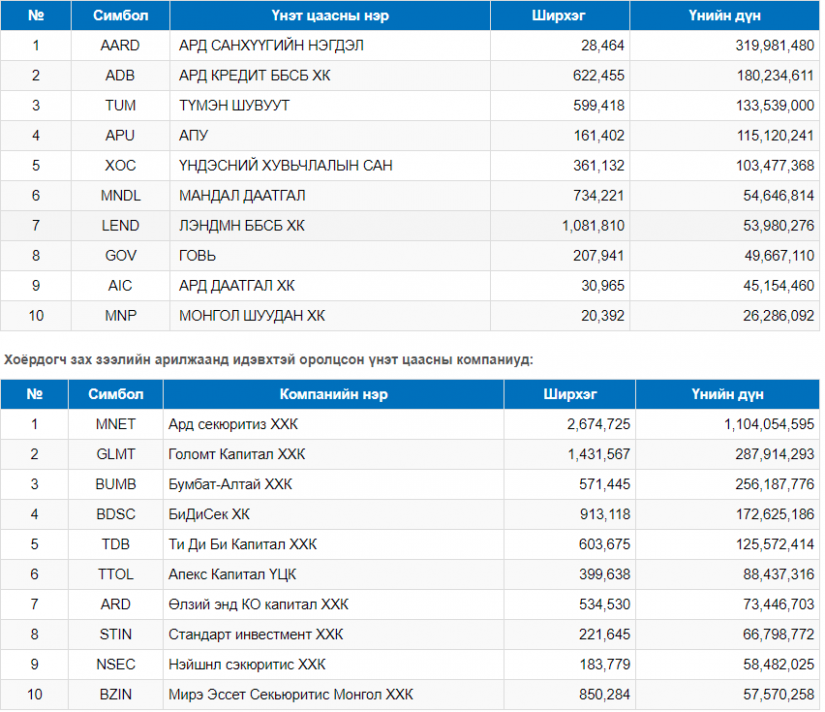Click second table's Ширхэг header

click(570, 394)
